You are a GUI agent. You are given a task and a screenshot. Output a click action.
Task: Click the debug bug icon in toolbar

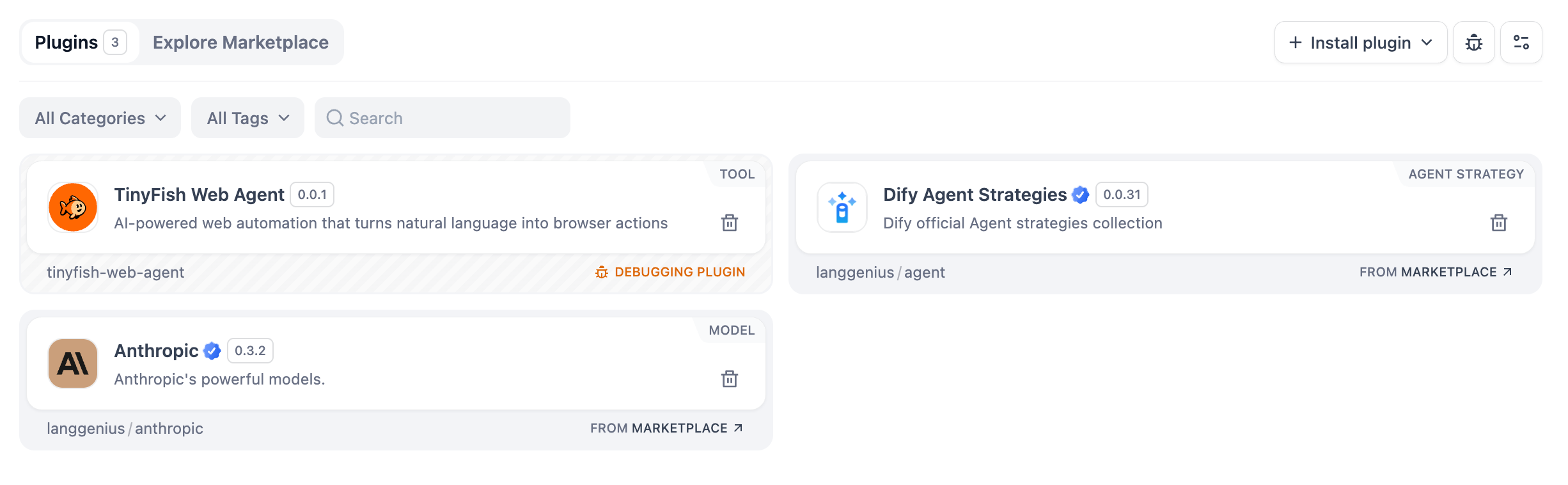[1473, 42]
